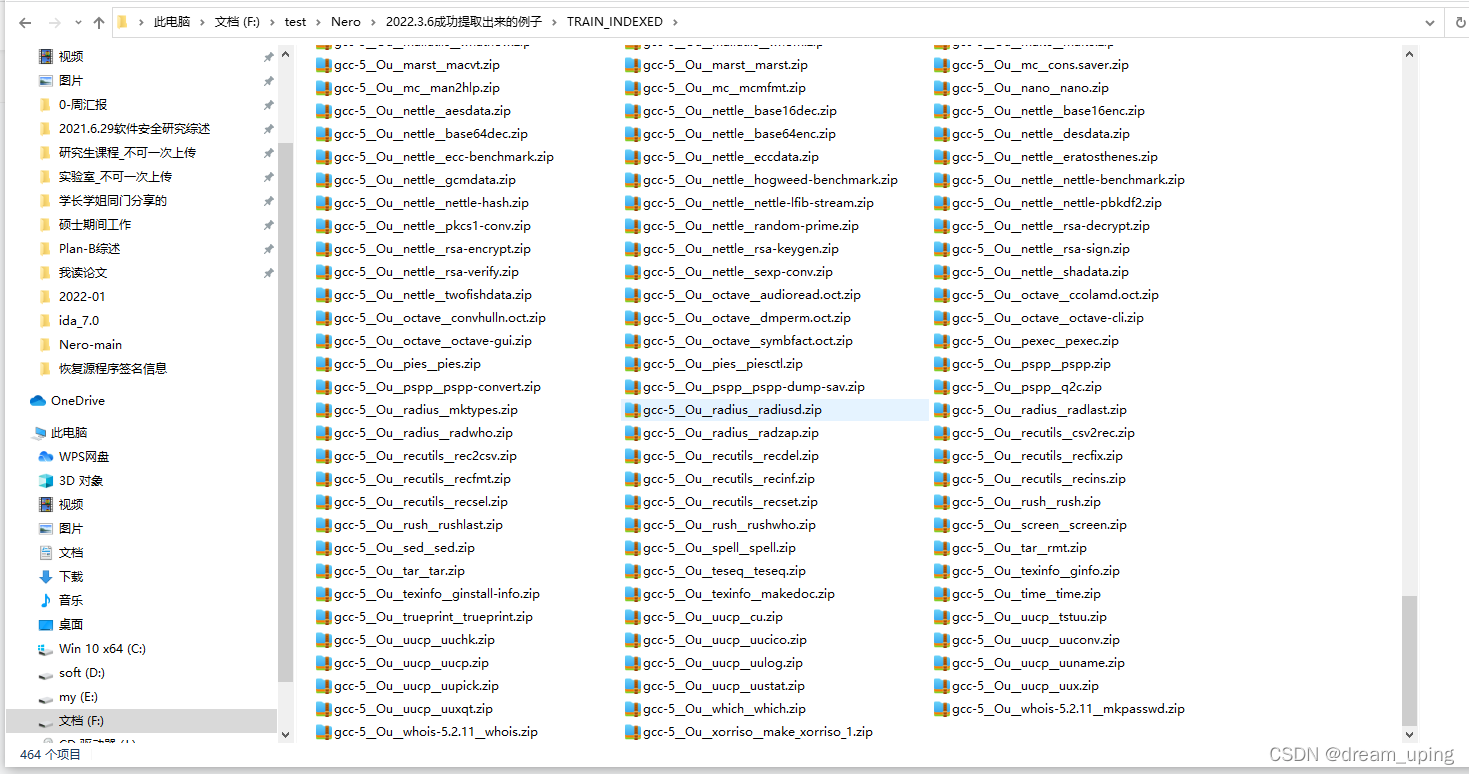Open 学长学姐同门分享的 sidebar folder

[x=113, y=201]
